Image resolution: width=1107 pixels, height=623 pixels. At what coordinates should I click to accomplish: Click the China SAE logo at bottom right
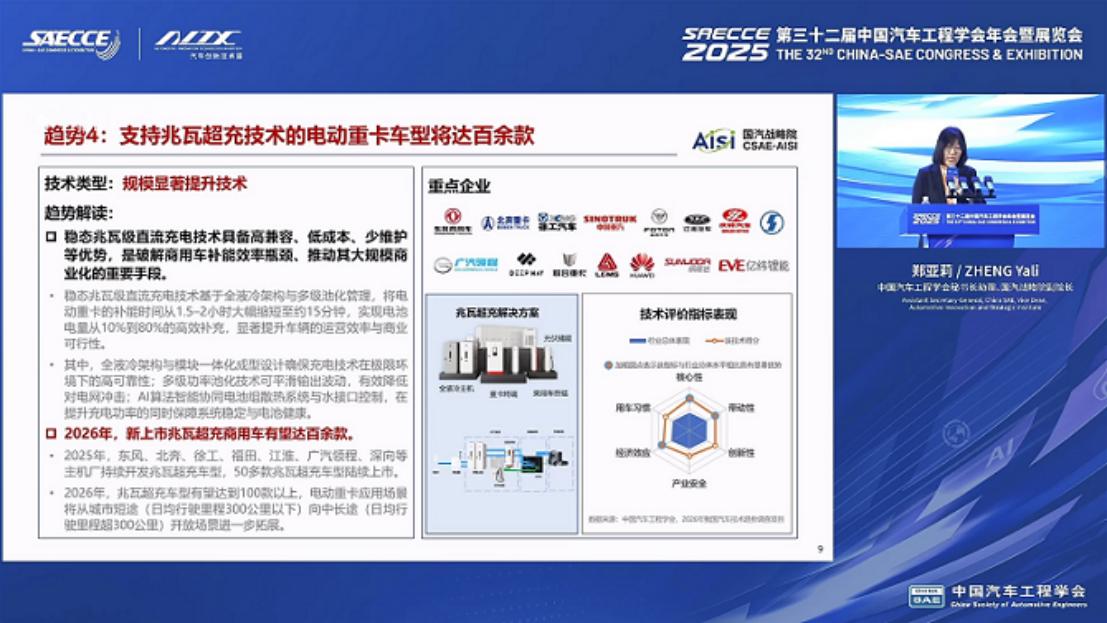coord(996,595)
